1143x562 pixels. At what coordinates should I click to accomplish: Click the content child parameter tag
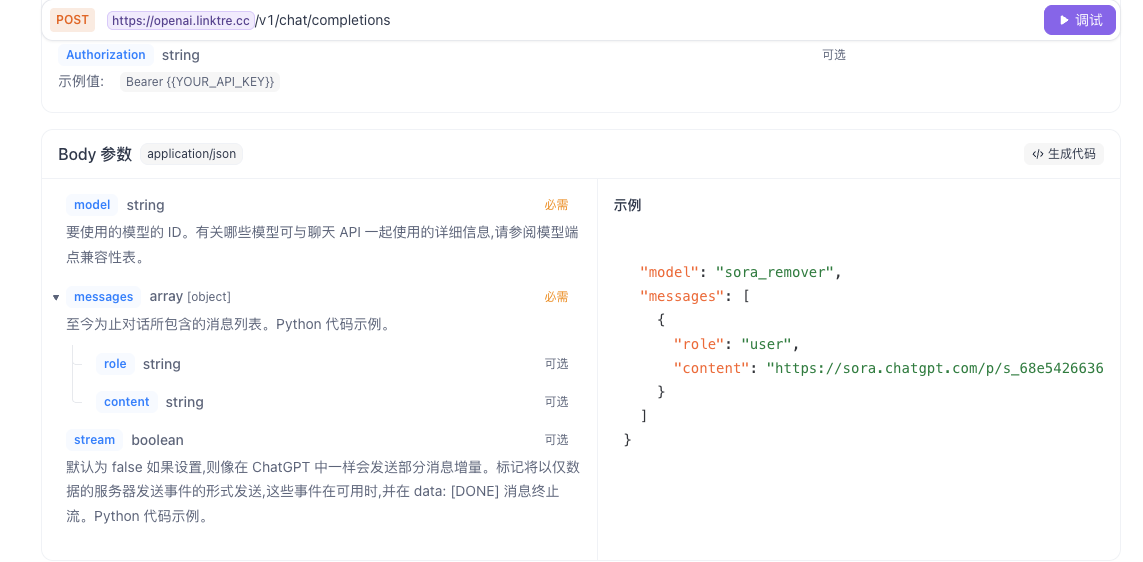pyautogui.click(x=127, y=402)
